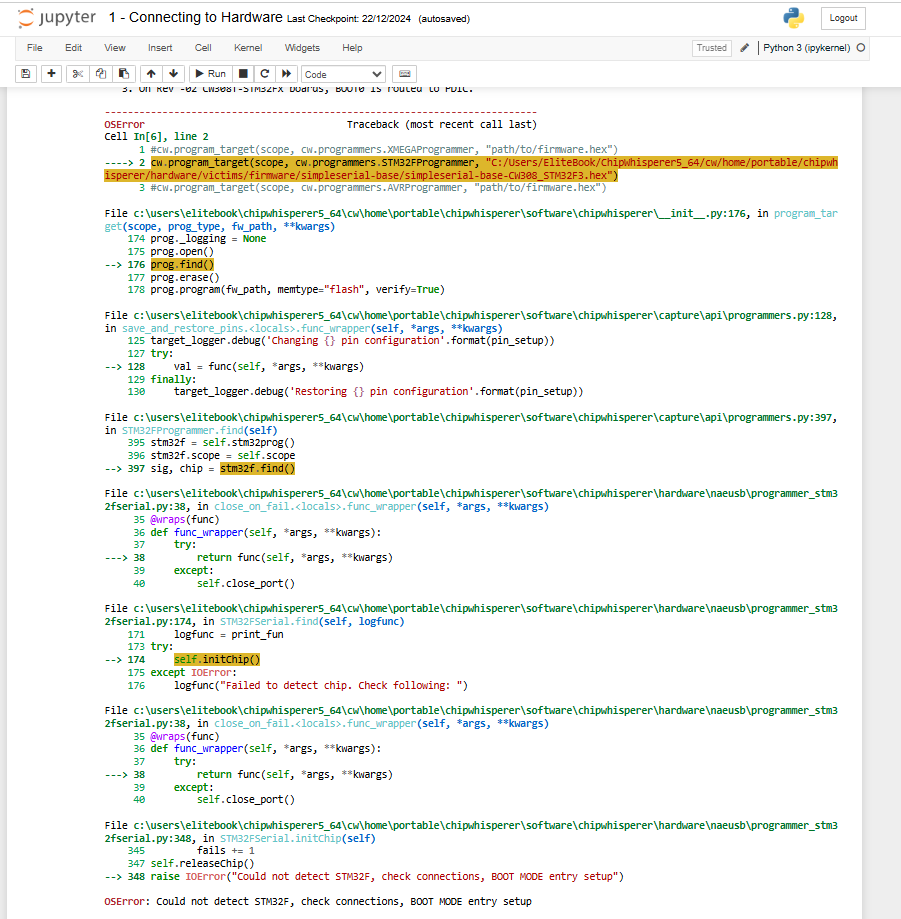Insert a new cell below with plus icon
This screenshot has width=901, height=919.
[52, 74]
